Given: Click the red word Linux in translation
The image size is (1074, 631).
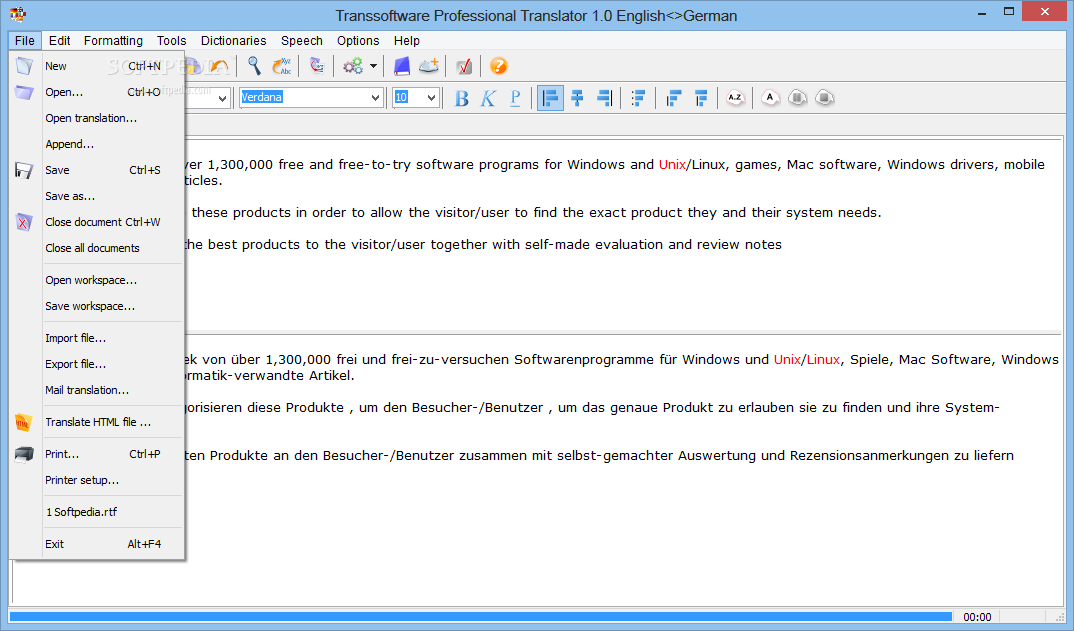Looking at the screenshot, I should coord(823,360).
